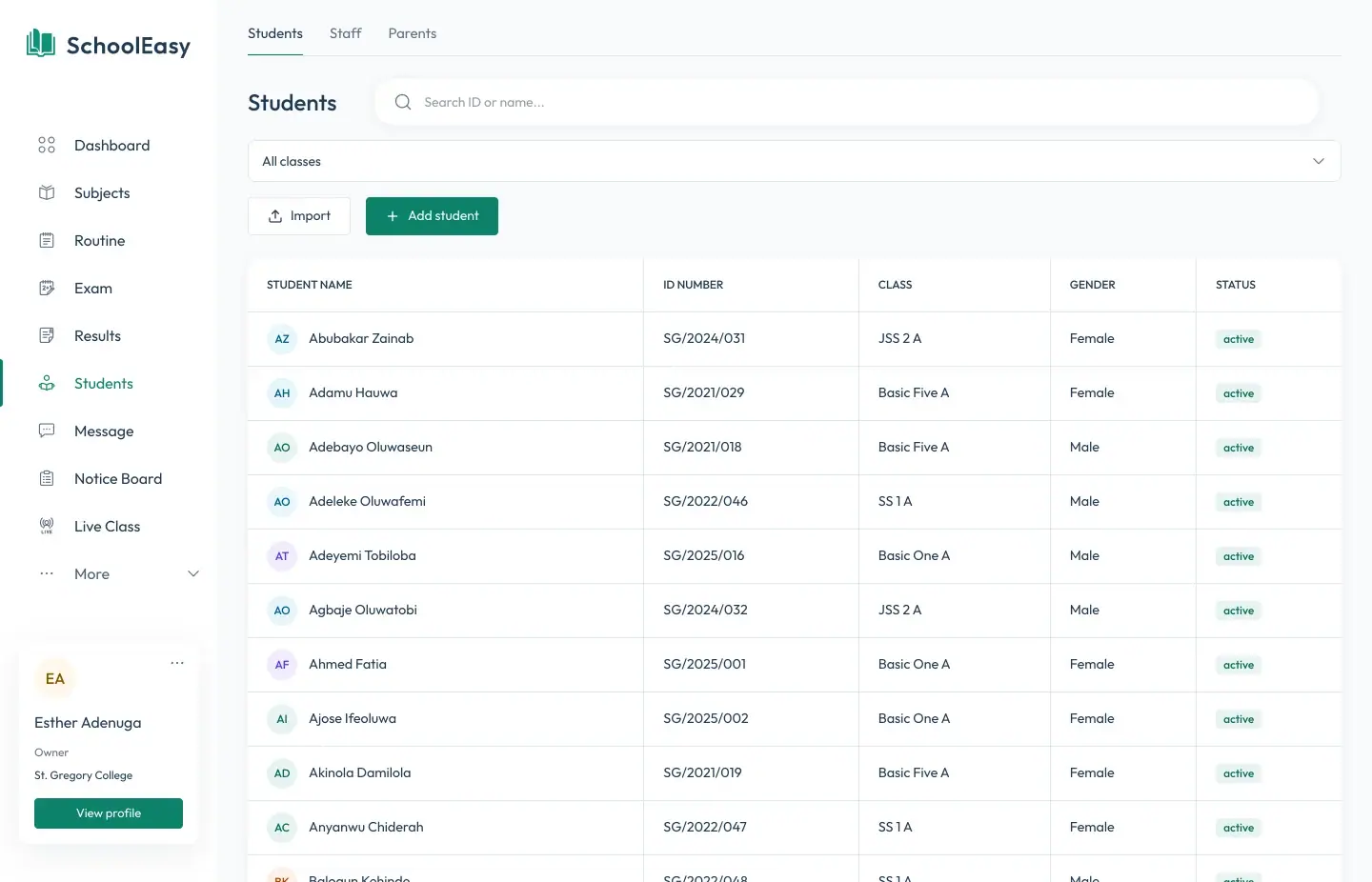The image size is (1372, 882).
Task: Click the ID NUMBER column header
Action: coord(694,285)
